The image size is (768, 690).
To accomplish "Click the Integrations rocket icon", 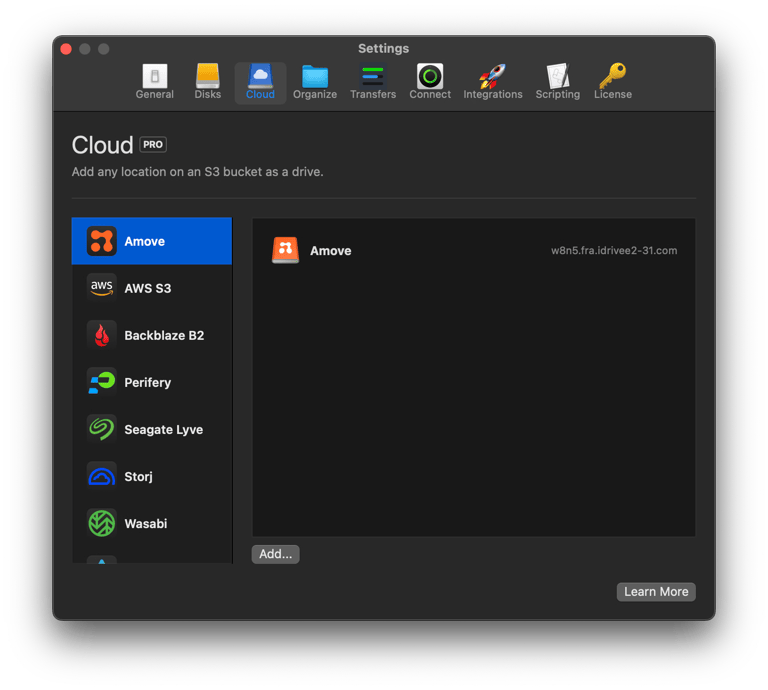I will tap(492, 77).
